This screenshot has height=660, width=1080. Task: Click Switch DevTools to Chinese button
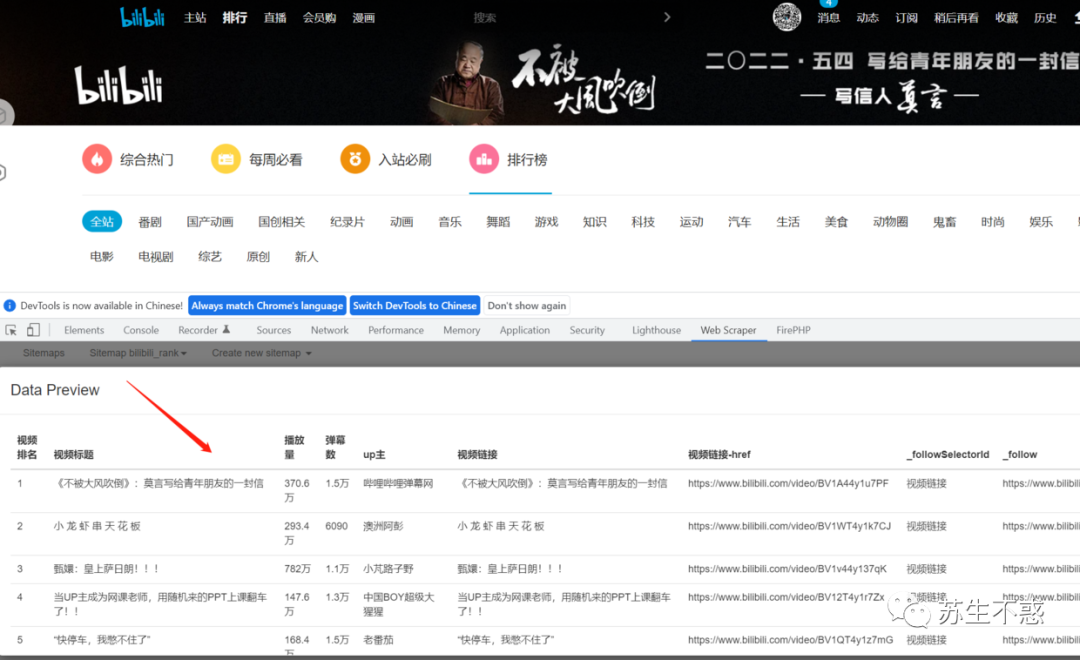(415, 305)
